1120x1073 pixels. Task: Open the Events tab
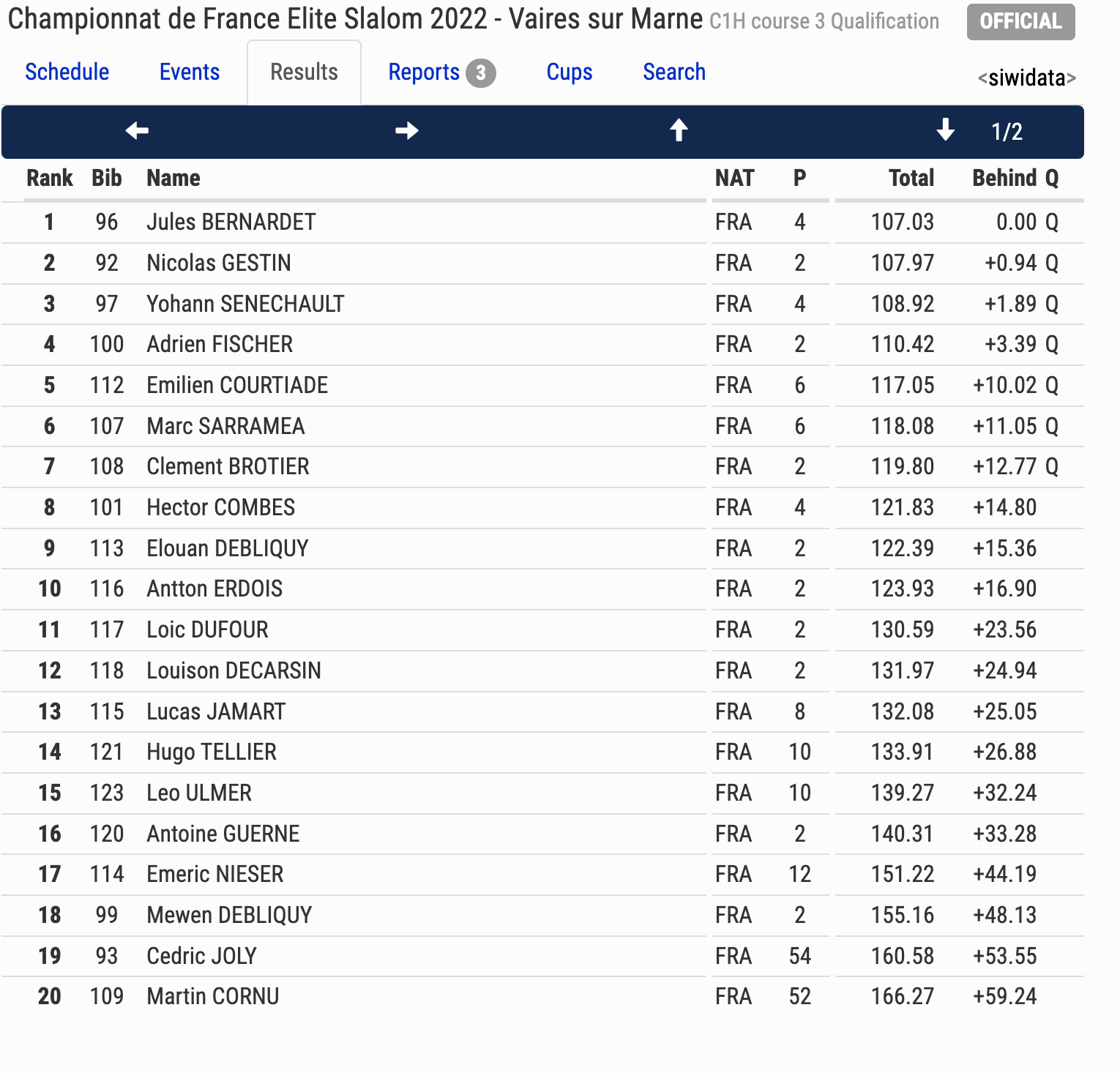click(x=190, y=72)
